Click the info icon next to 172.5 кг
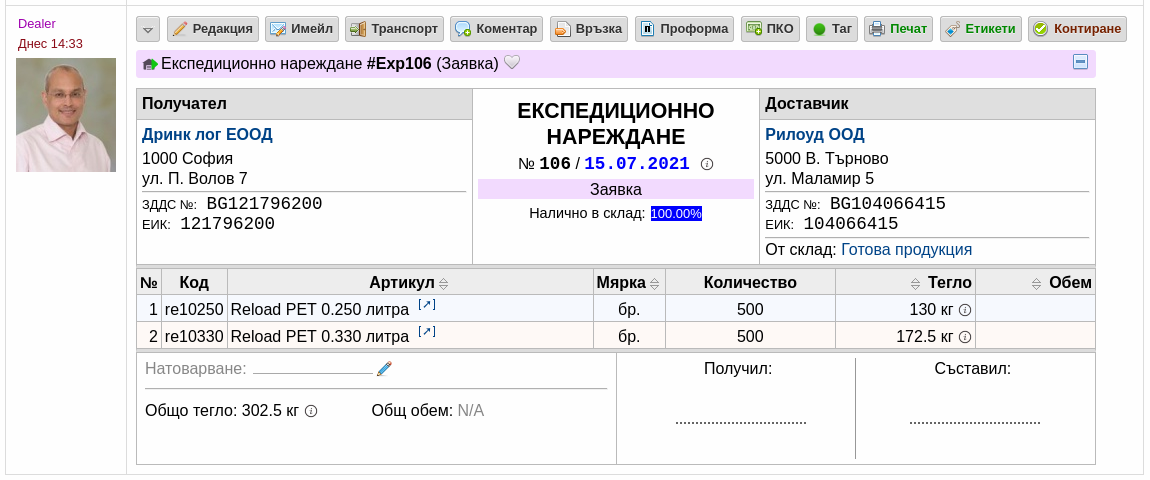 click(x=965, y=337)
